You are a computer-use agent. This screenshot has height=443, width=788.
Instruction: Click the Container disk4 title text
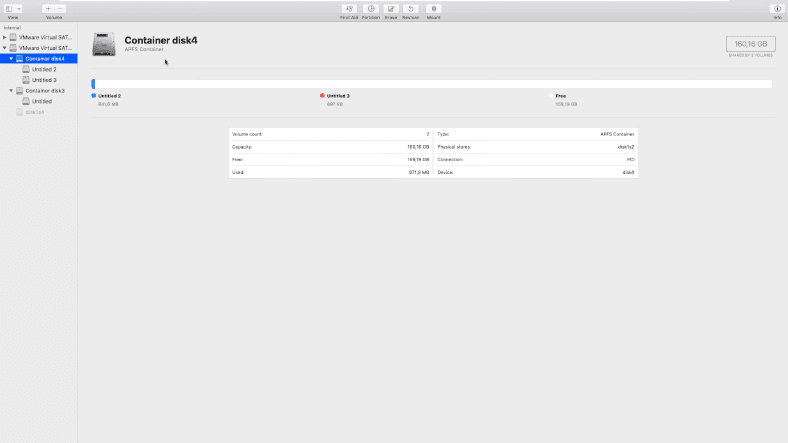pyautogui.click(x=161, y=40)
